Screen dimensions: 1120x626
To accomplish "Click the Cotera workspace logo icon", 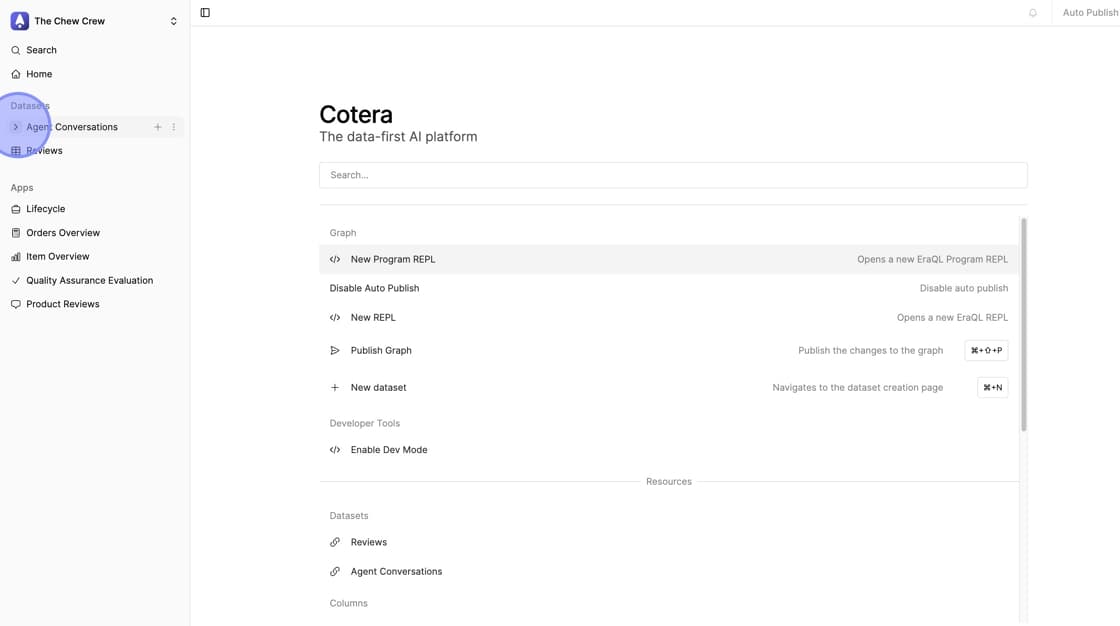I will [x=20, y=21].
